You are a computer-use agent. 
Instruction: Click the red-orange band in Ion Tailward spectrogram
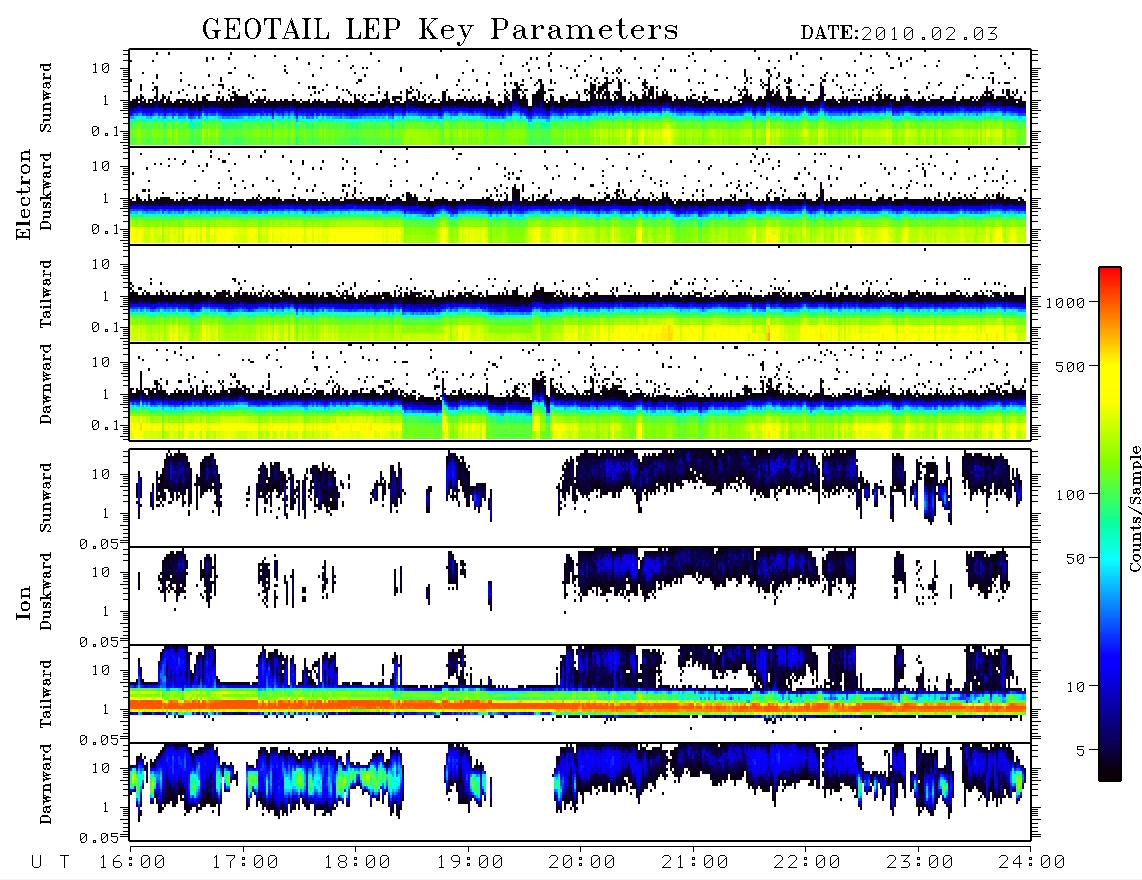tap(578, 706)
